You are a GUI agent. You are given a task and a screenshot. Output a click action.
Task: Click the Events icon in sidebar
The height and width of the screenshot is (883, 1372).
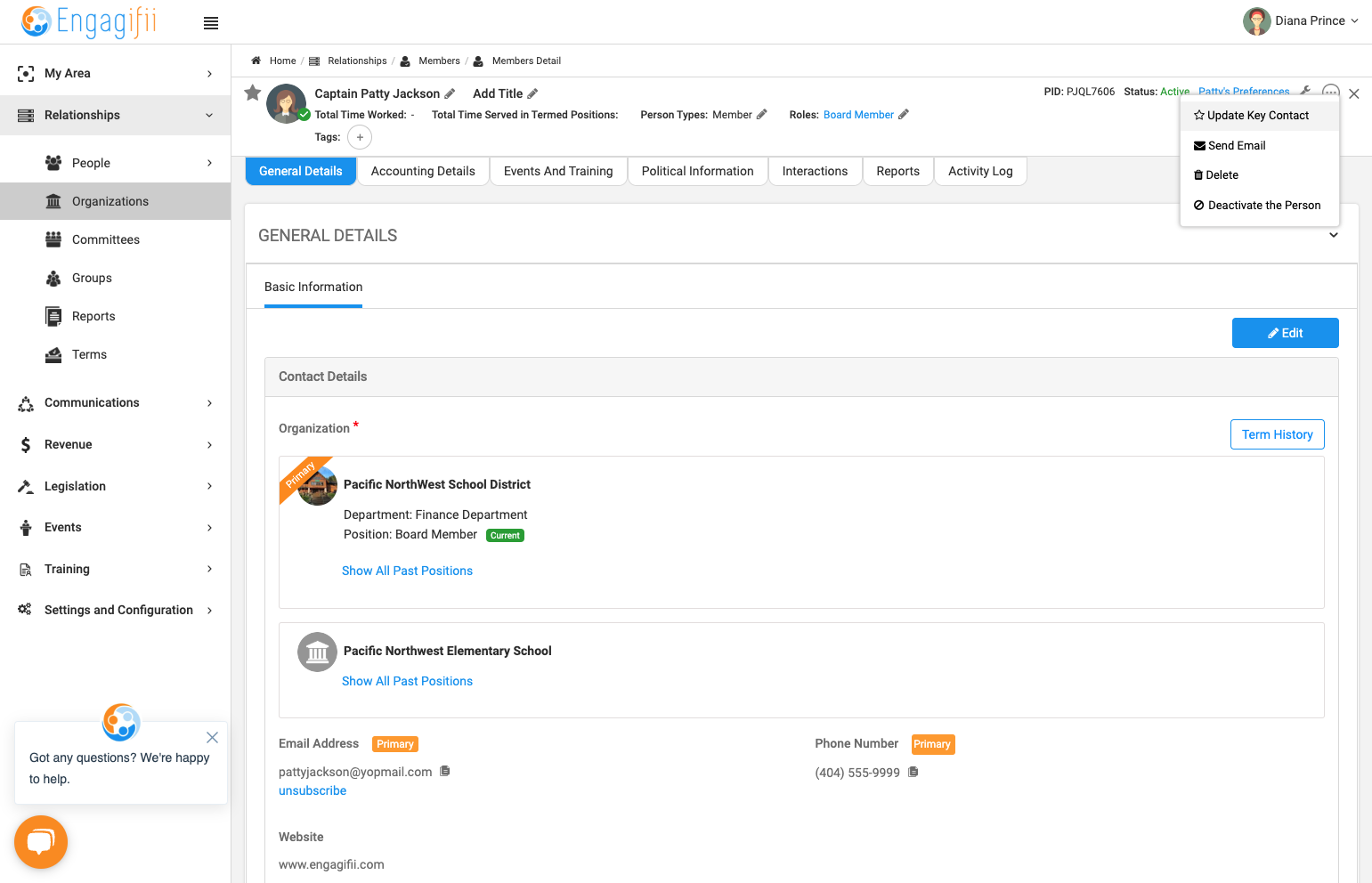pos(26,528)
